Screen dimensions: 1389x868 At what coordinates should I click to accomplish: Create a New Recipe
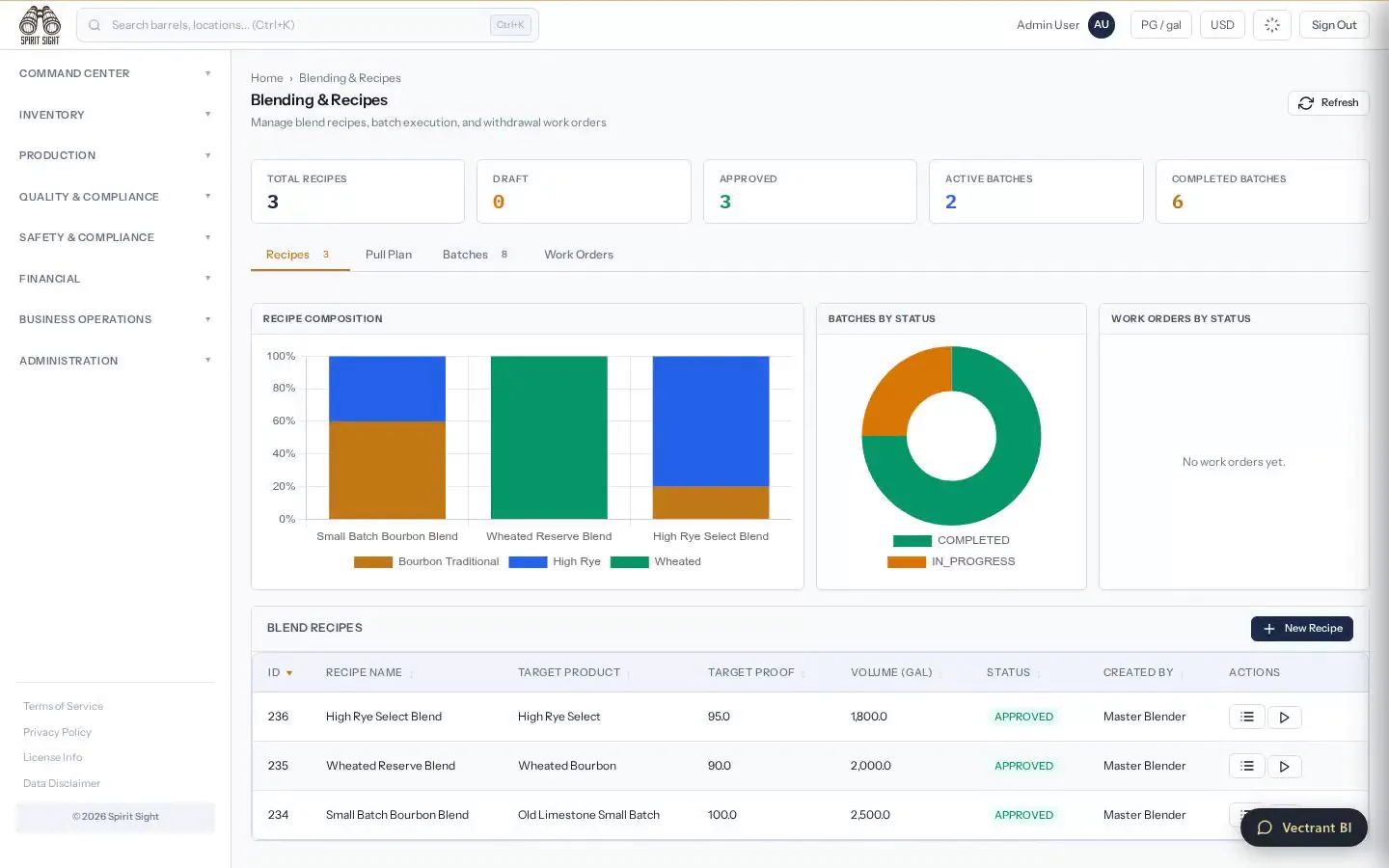click(x=1302, y=628)
